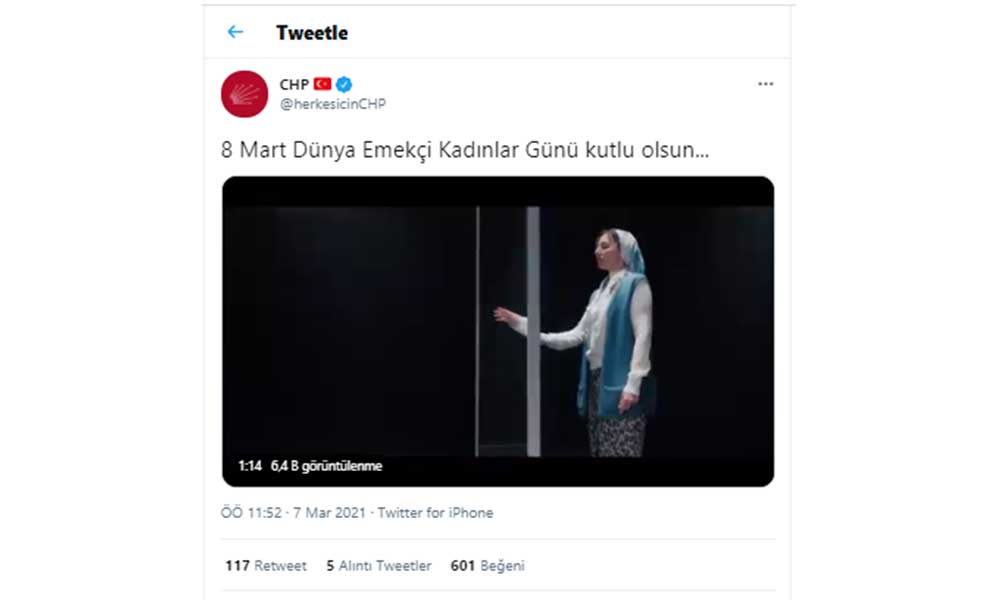Image resolution: width=1000 pixels, height=600 pixels.
Task: Show the 601 Beğeni likes list
Action: (x=488, y=566)
